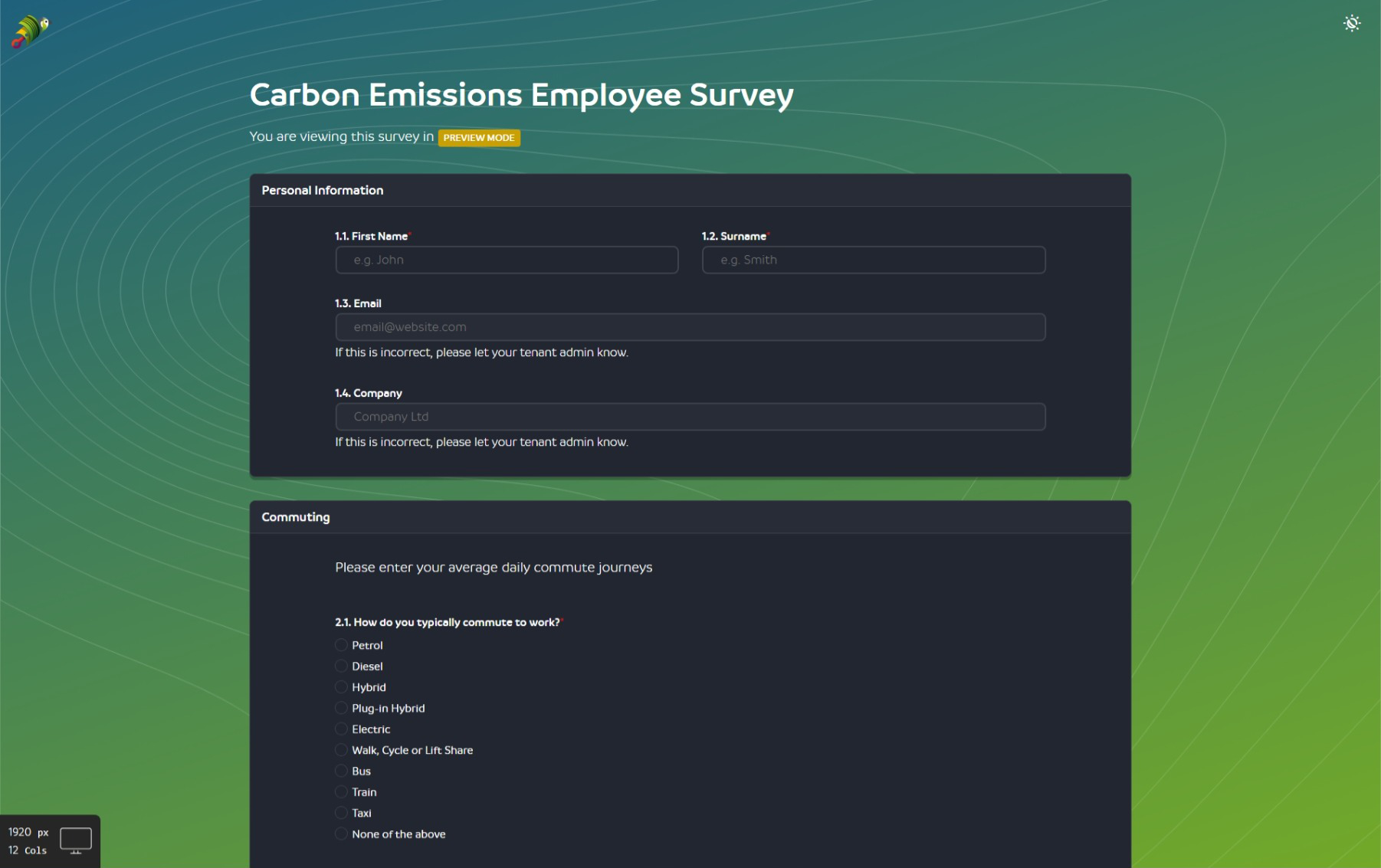Choose Hybrid as commute type

tap(342, 687)
